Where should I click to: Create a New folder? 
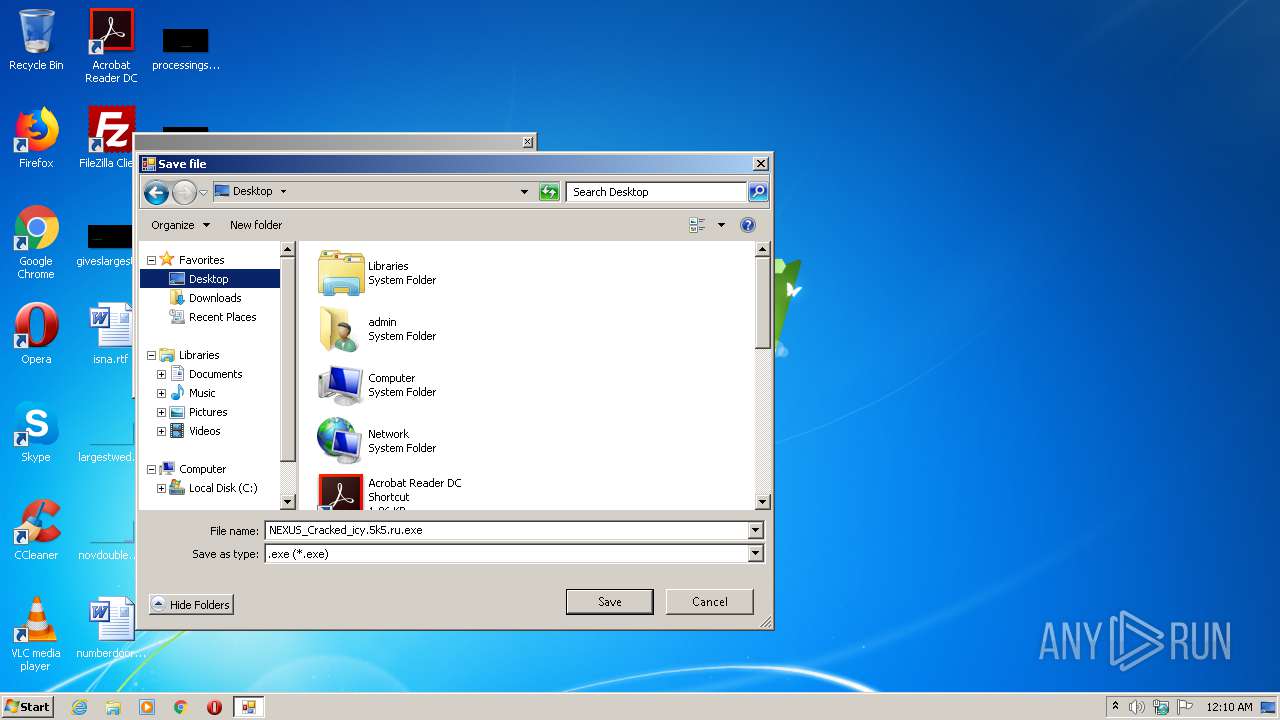pos(256,225)
